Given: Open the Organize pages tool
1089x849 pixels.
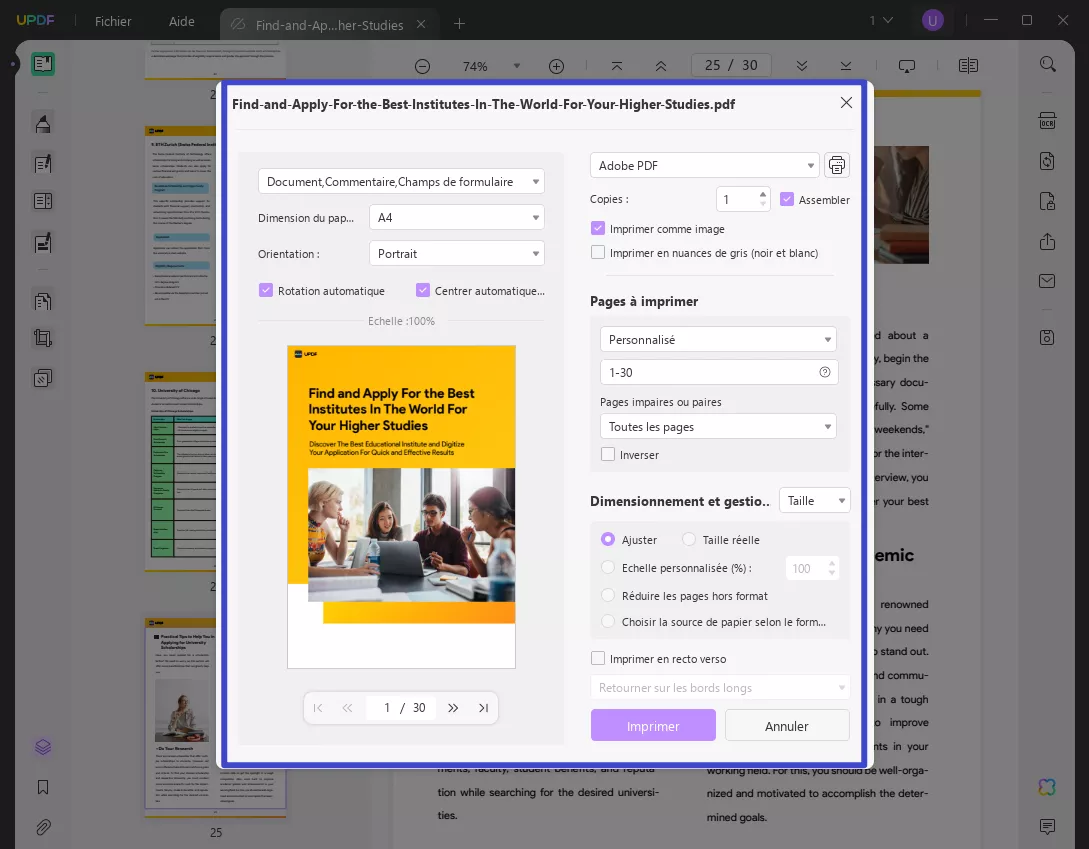Looking at the screenshot, I should pos(41,300).
